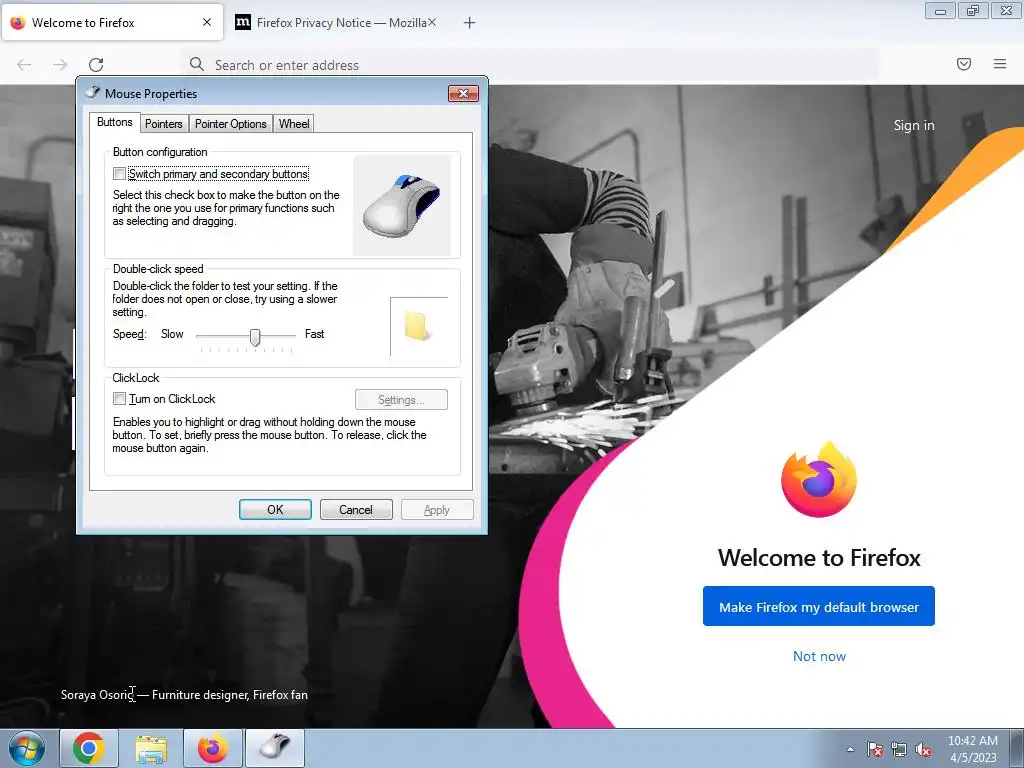Click the test folder icon
The width and height of the screenshot is (1024, 768).
point(416,326)
